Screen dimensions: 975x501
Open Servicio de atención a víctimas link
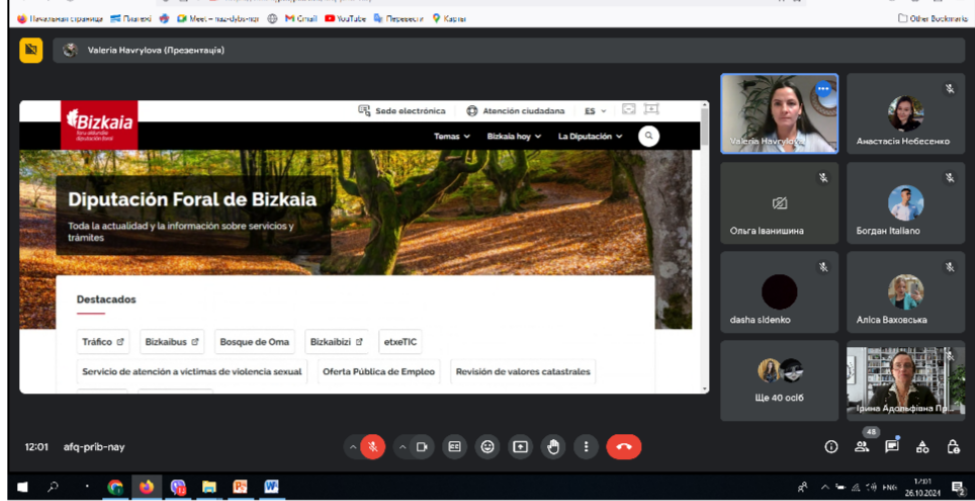point(192,372)
